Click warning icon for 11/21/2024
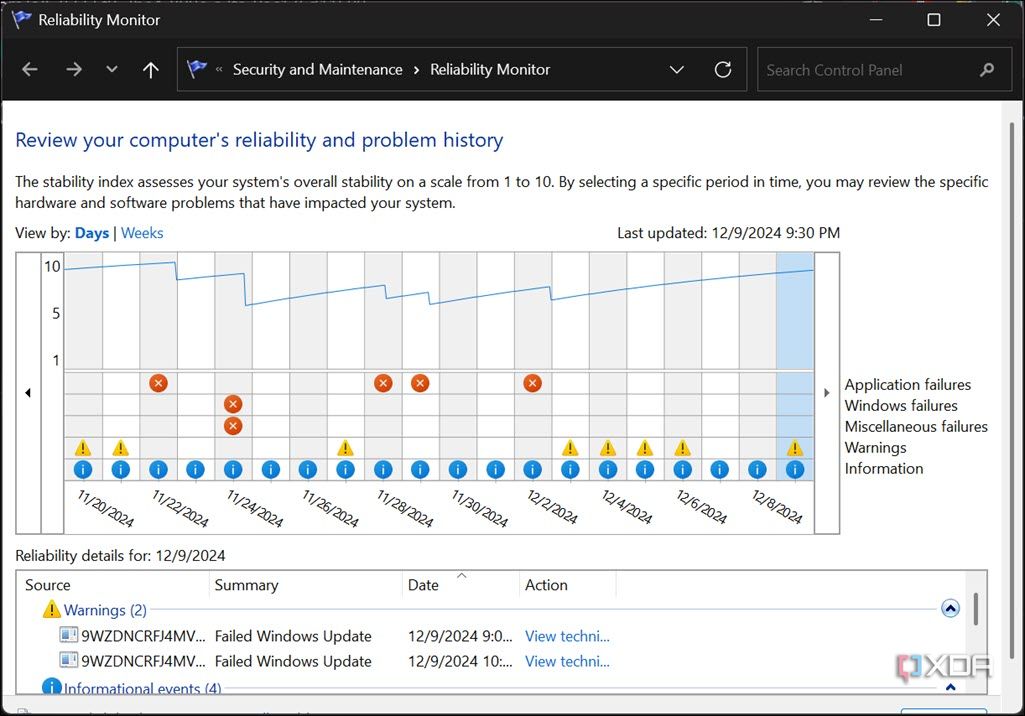The height and width of the screenshot is (716, 1025). pos(120,448)
